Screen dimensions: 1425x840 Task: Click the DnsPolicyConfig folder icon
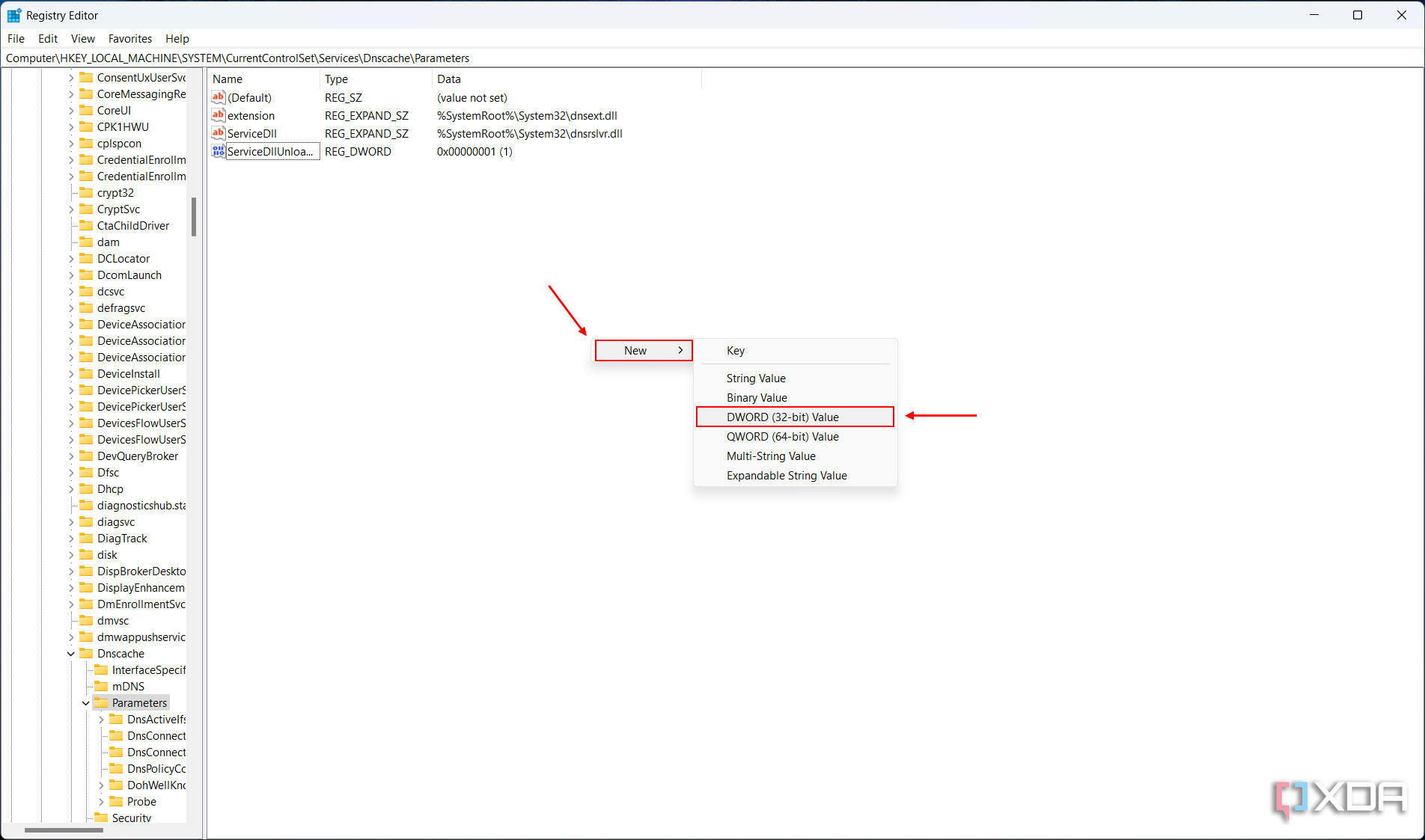click(116, 768)
